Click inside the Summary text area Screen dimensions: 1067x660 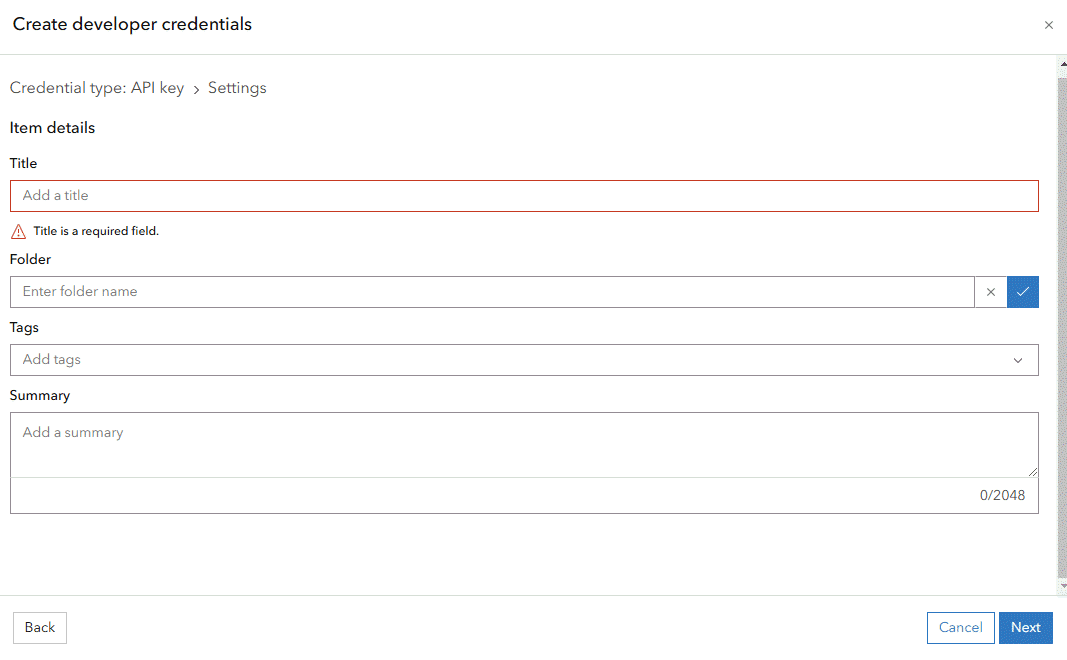[524, 445]
